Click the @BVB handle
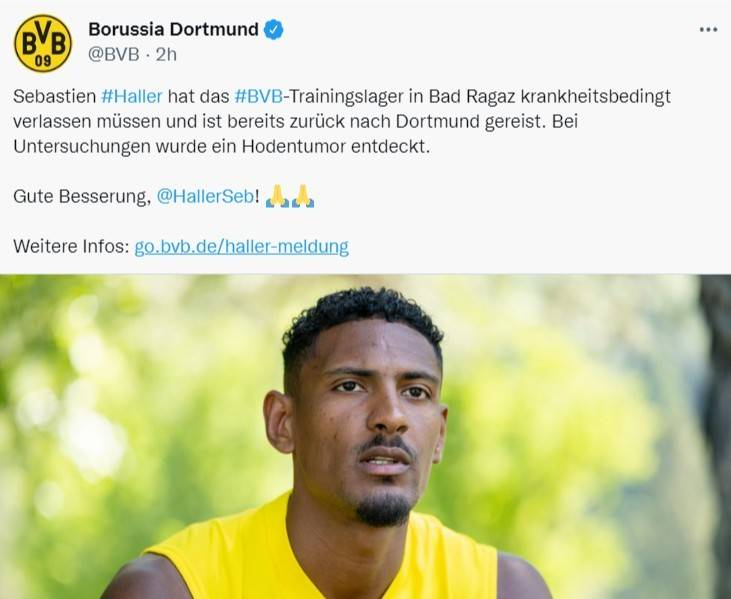 (x=114, y=55)
